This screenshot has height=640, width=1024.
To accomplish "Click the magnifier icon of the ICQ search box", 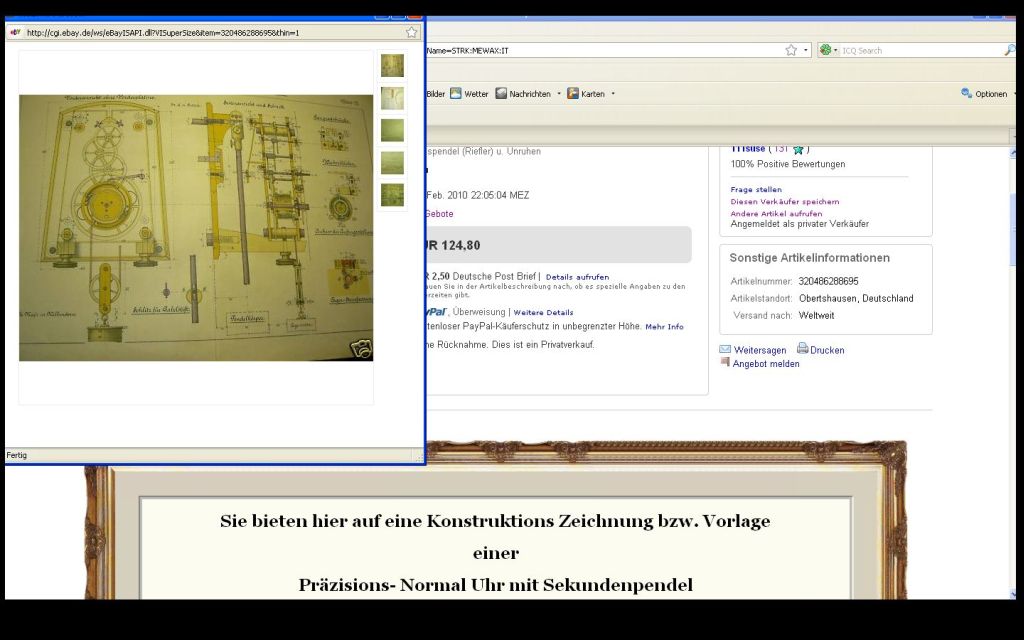I will click(1010, 50).
